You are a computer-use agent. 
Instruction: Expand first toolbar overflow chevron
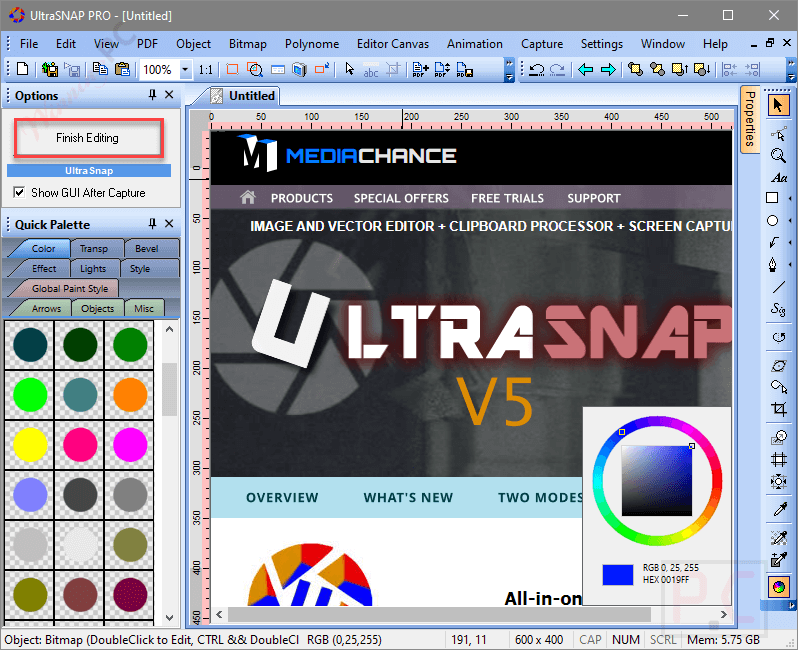(x=509, y=70)
